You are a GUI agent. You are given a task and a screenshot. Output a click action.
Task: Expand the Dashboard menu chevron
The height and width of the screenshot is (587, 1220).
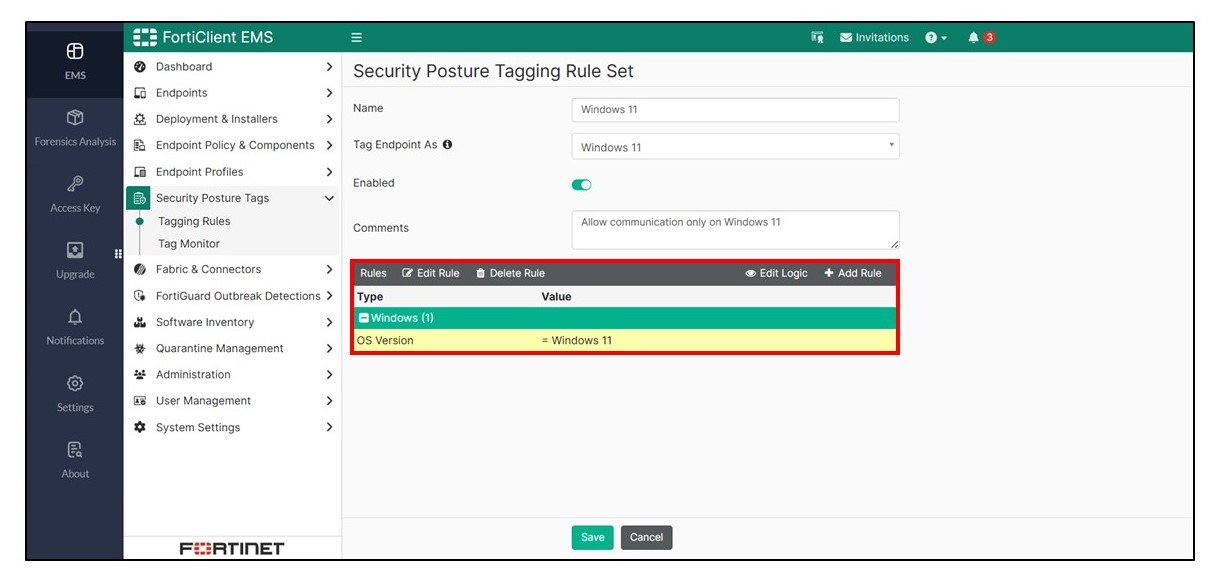[329, 67]
